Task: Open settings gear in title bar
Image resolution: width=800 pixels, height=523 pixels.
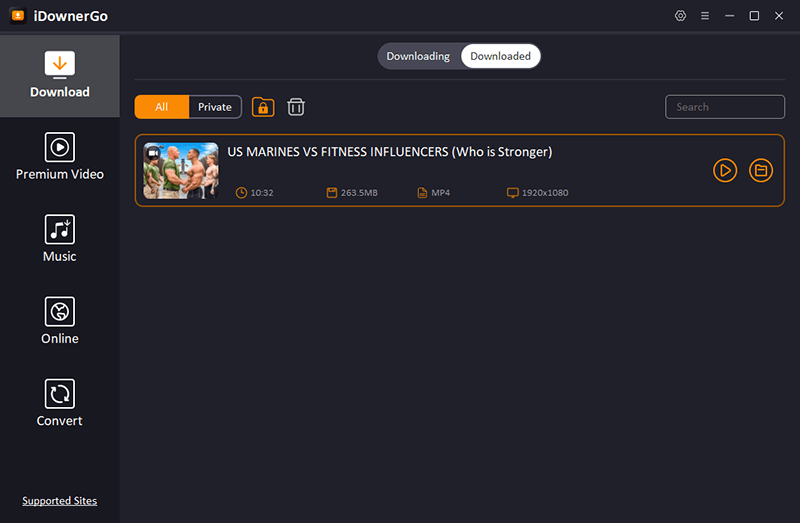Action: (x=681, y=16)
